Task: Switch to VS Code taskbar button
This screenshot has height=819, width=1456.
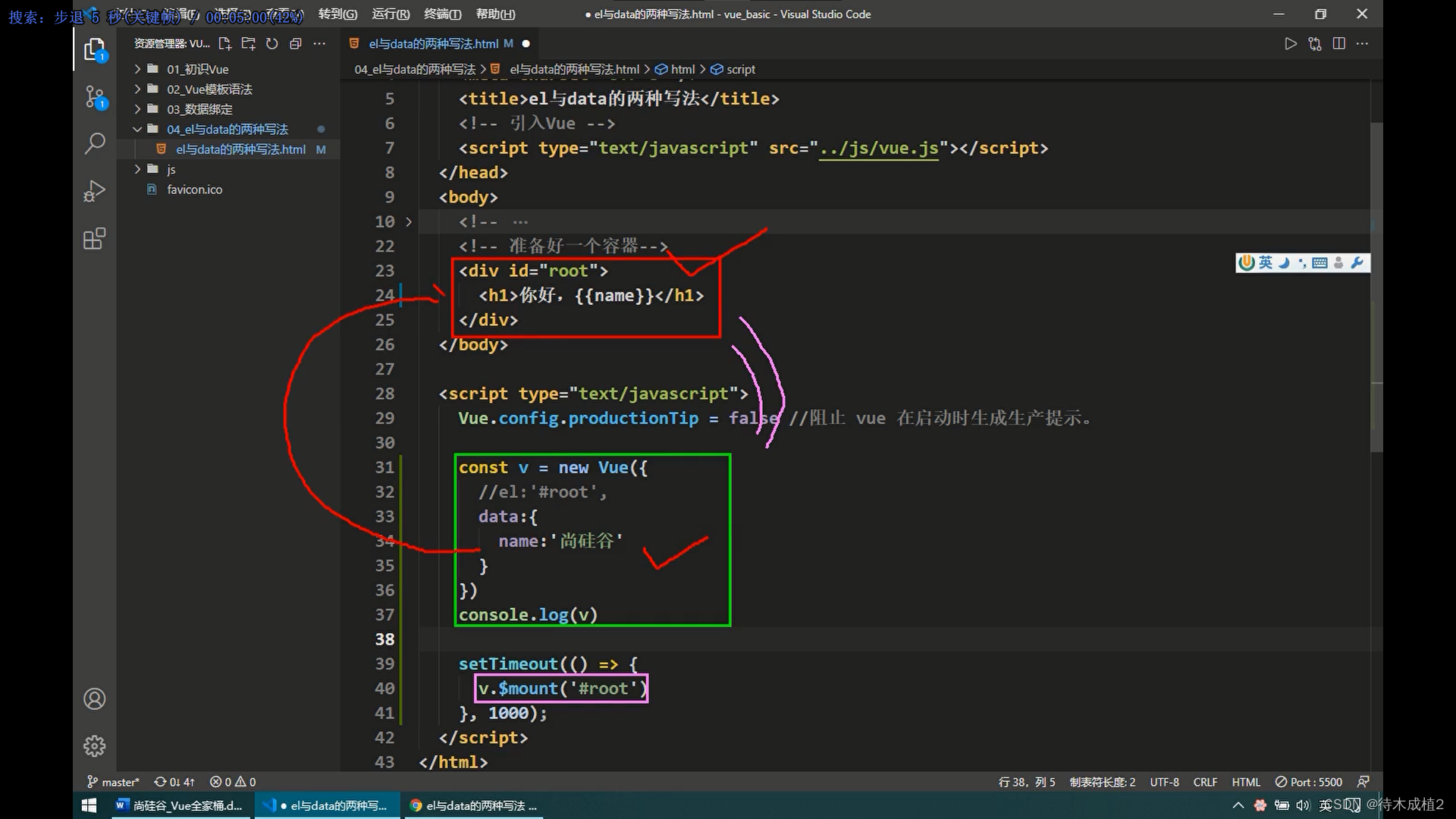Action: pos(326,805)
